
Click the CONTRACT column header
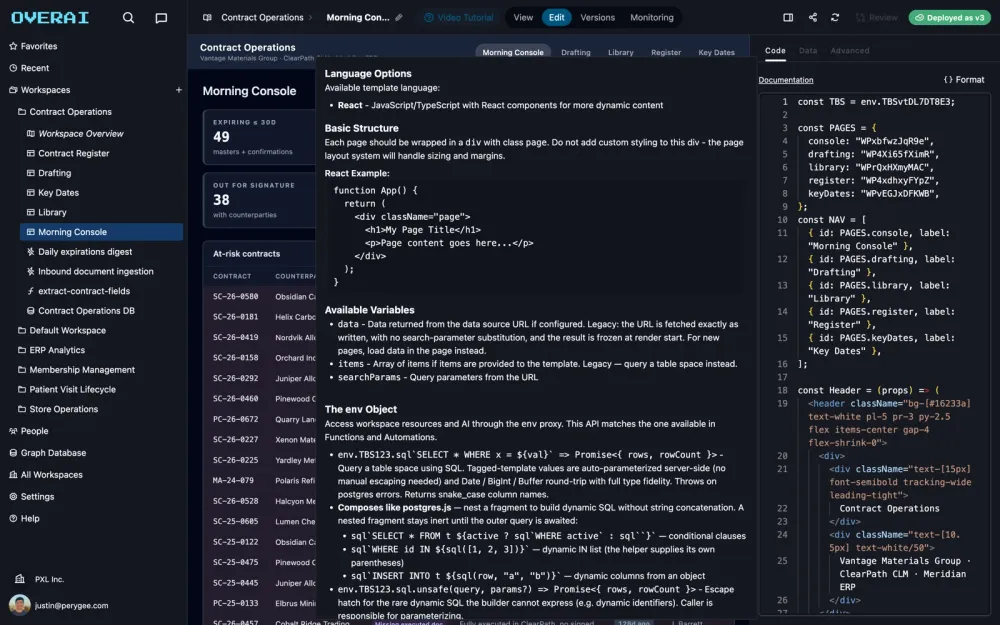click(x=232, y=276)
